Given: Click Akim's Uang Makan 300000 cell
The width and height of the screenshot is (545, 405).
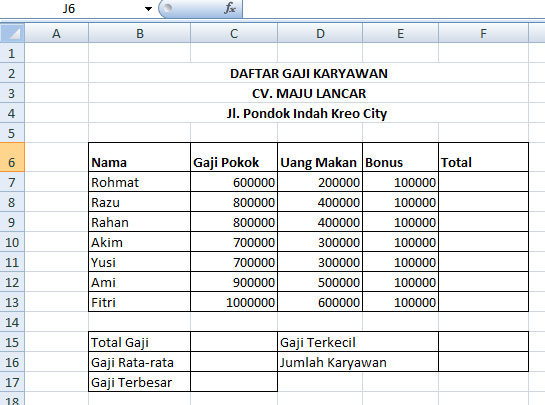Looking at the screenshot, I should (x=320, y=242).
